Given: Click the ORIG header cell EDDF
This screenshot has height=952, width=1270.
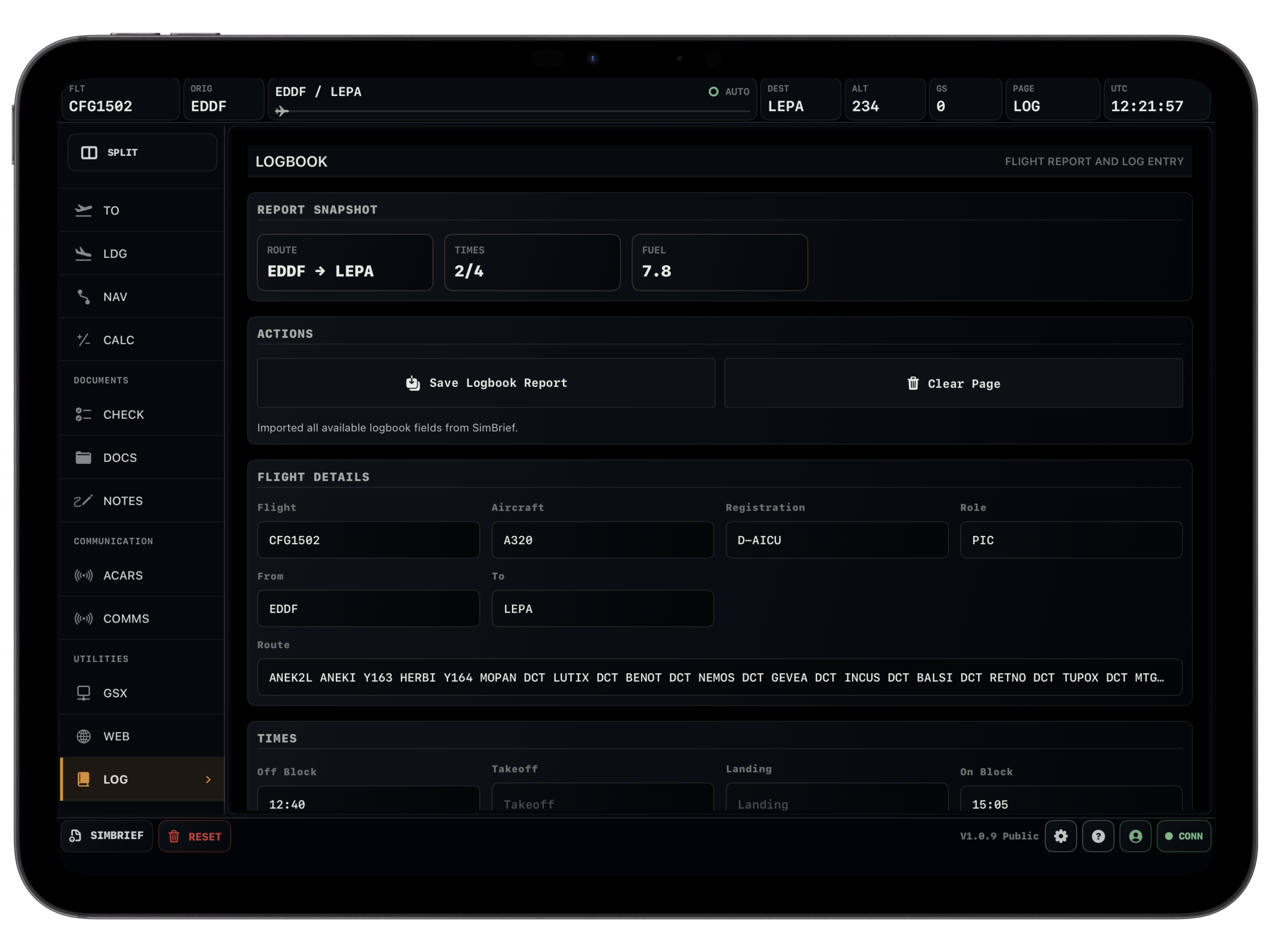Looking at the screenshot, I should tap(224, 99).
